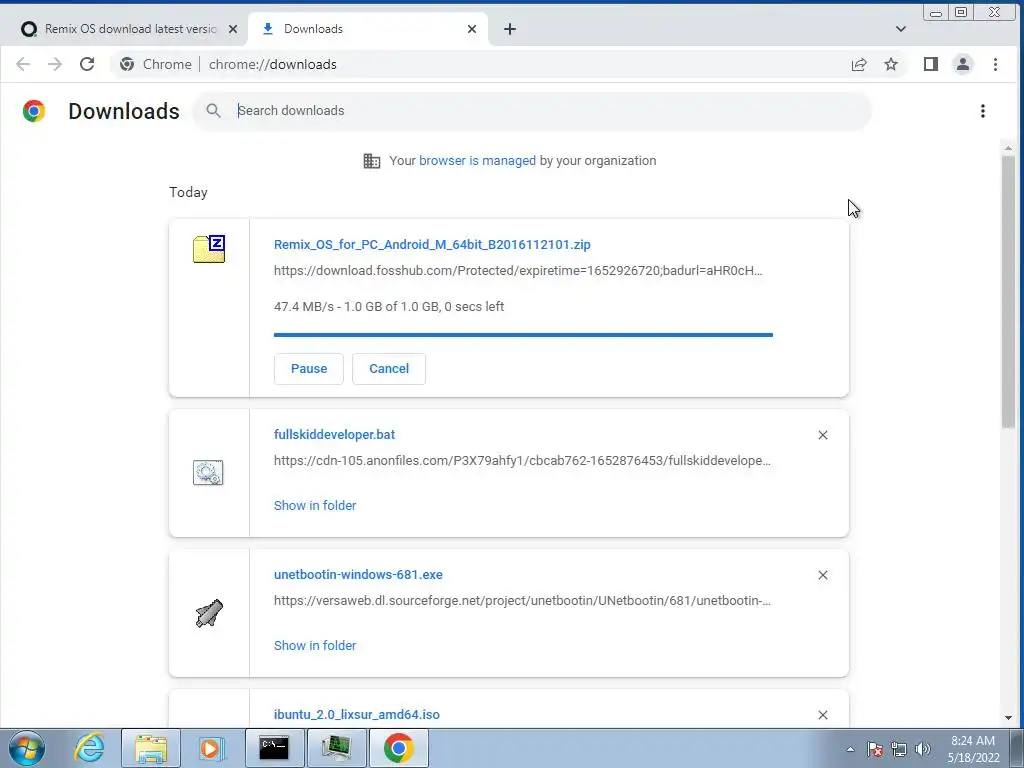Open a new tab with plus button
This screenshot has height=768, width=1024.
[510, 29]
